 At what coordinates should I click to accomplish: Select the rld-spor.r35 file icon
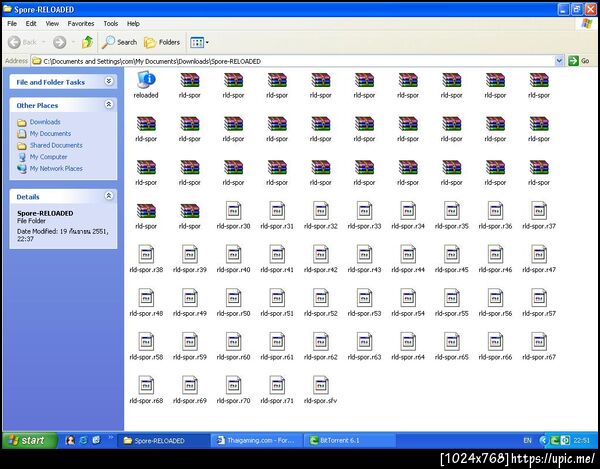click(x=452, y=211)
